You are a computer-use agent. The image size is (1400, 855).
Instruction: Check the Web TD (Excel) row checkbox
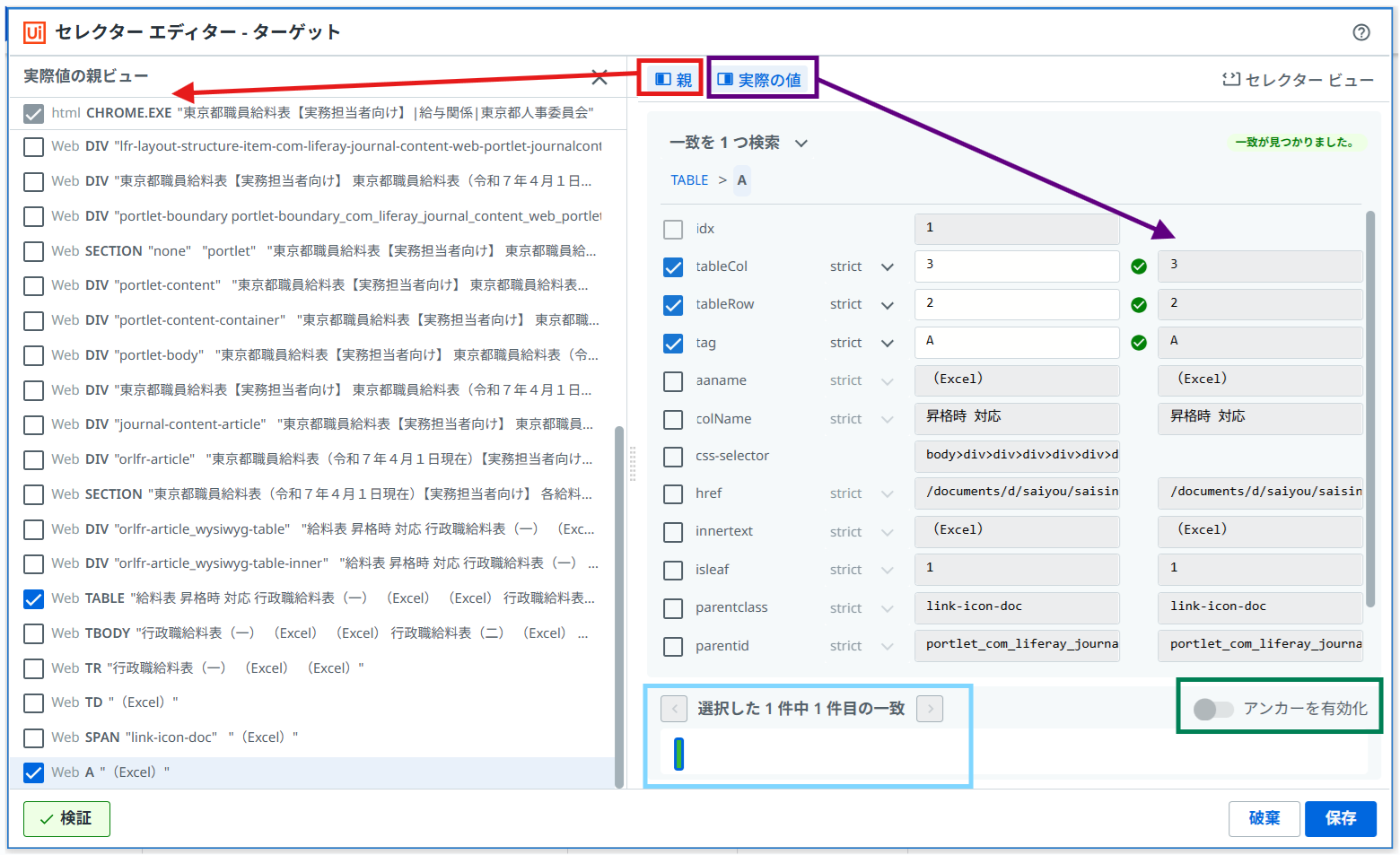(x=34, y=703)
